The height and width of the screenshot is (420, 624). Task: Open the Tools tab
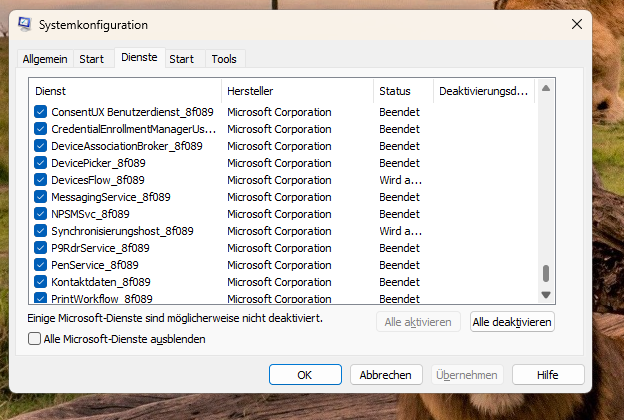(x=223, y=59)
